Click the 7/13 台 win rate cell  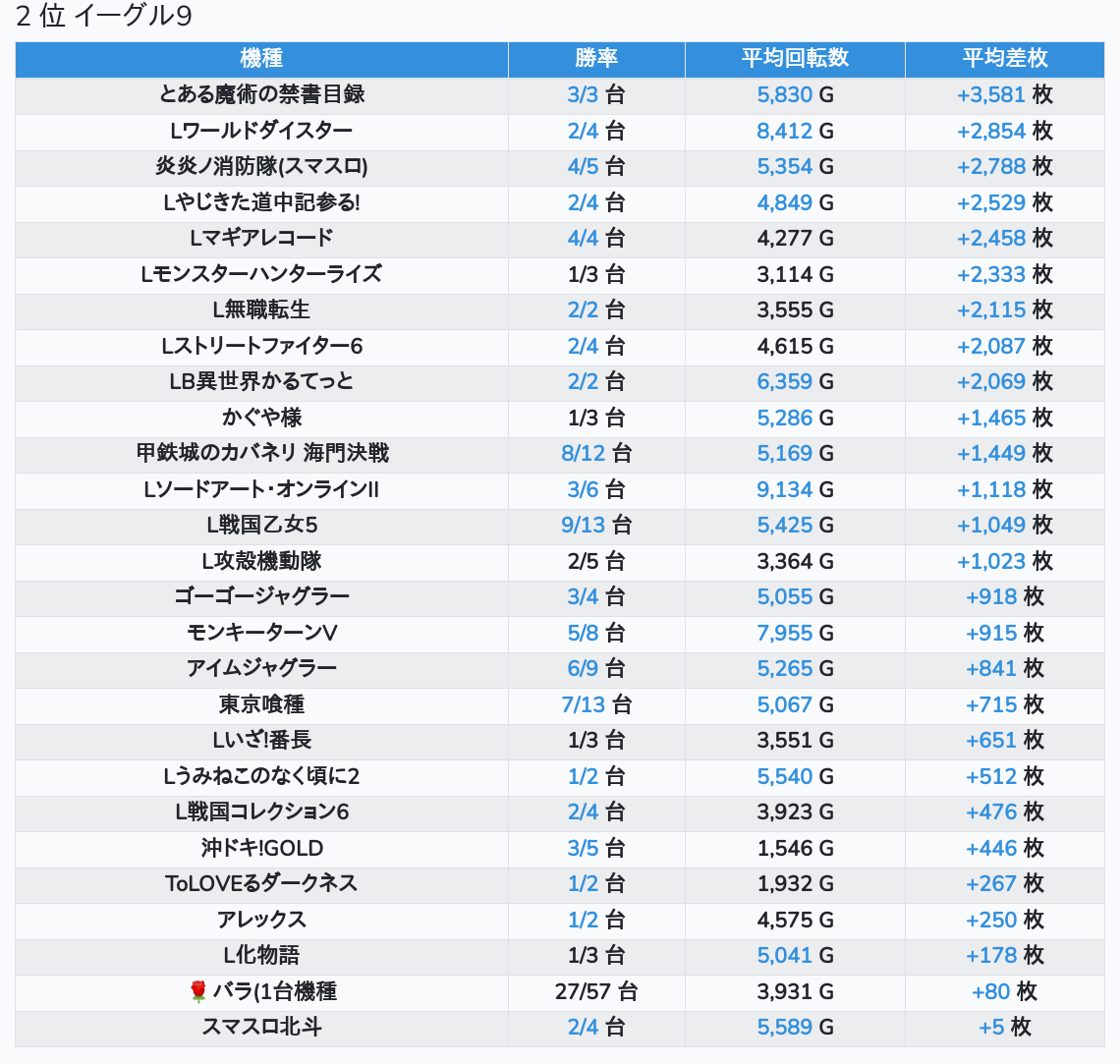tap(596, 705)
